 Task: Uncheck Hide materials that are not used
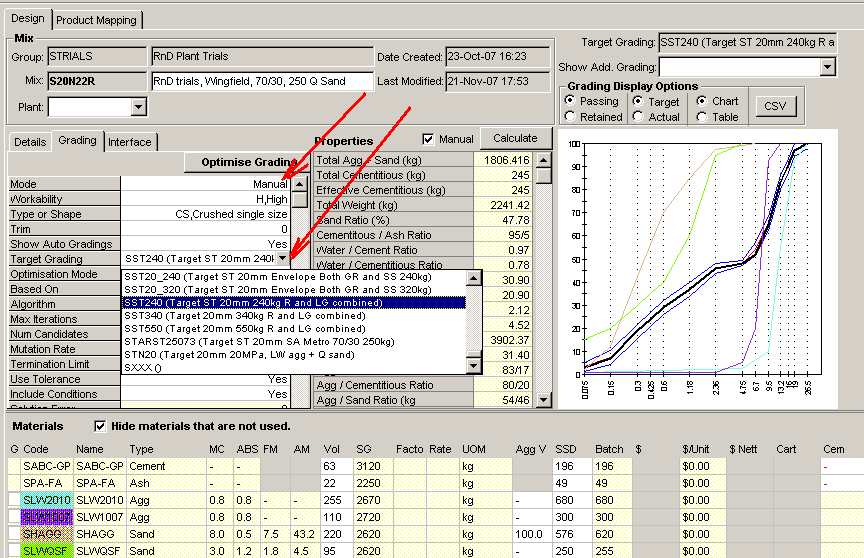[99, 427]
